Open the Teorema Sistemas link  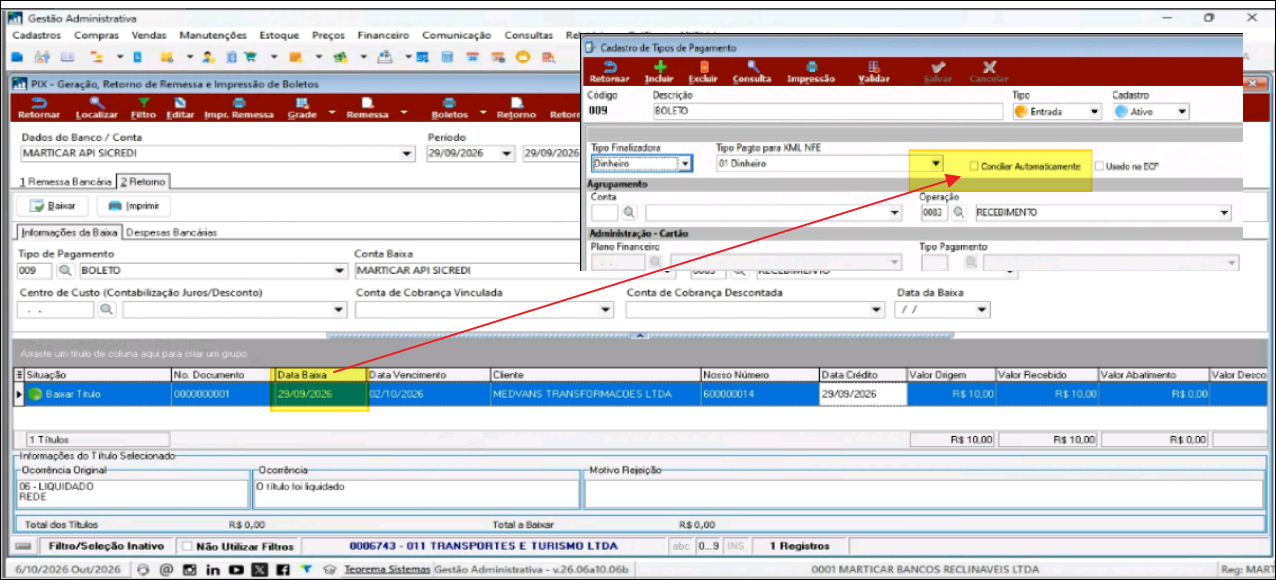[x=387, y=570]
